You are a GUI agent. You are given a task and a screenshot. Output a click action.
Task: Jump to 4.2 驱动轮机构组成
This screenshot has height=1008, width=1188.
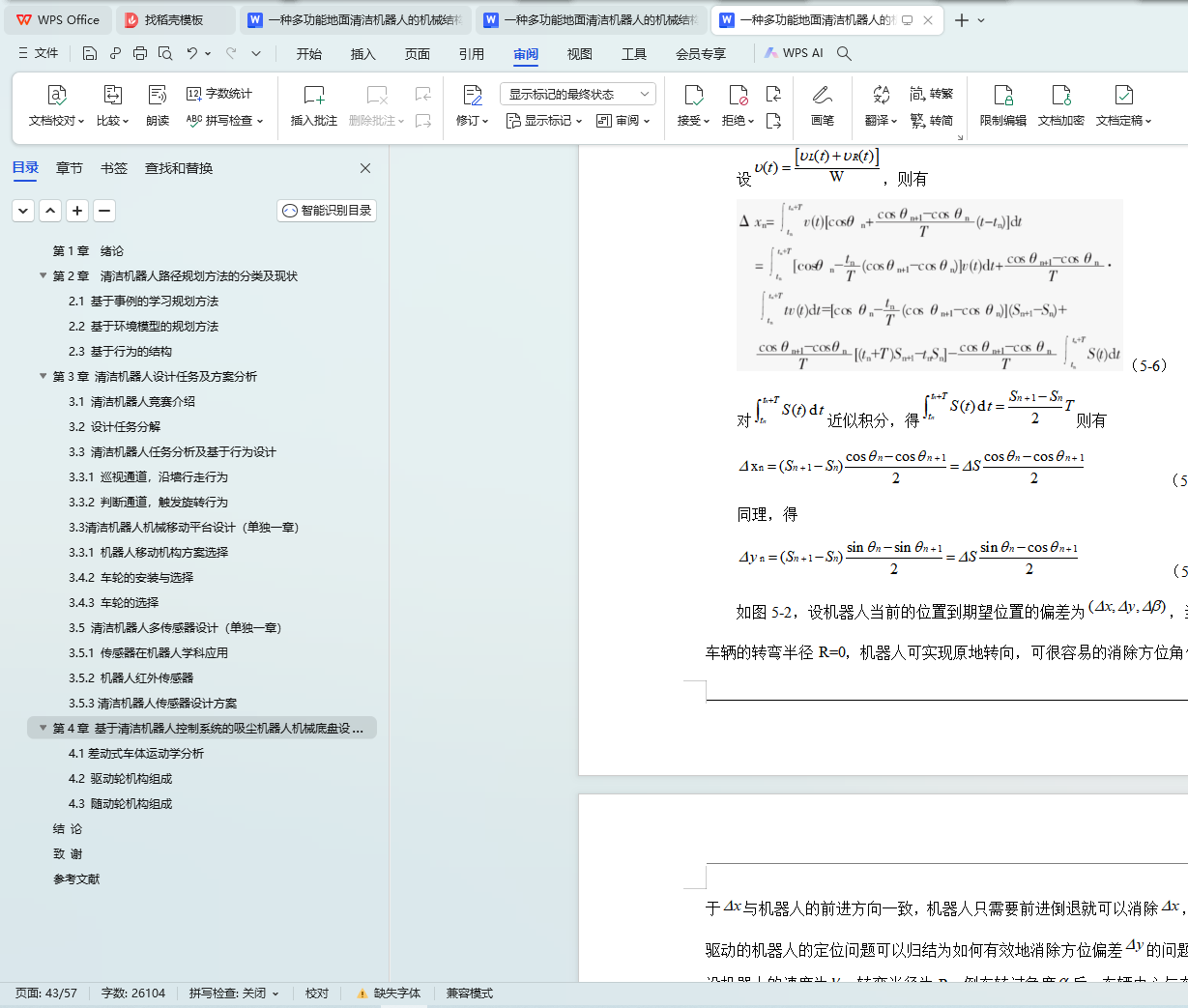pos(121,779)
